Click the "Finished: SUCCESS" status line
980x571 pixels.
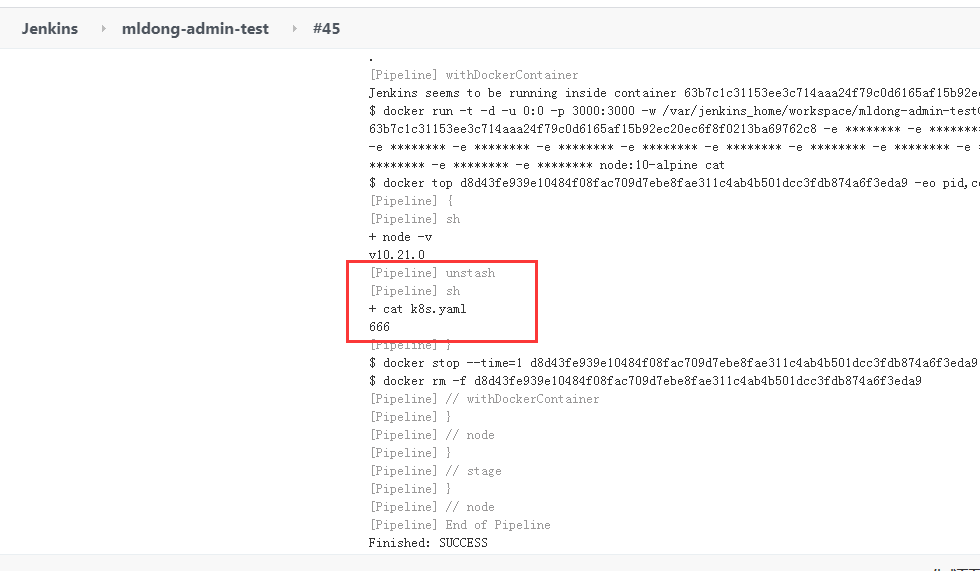(428, 542)
